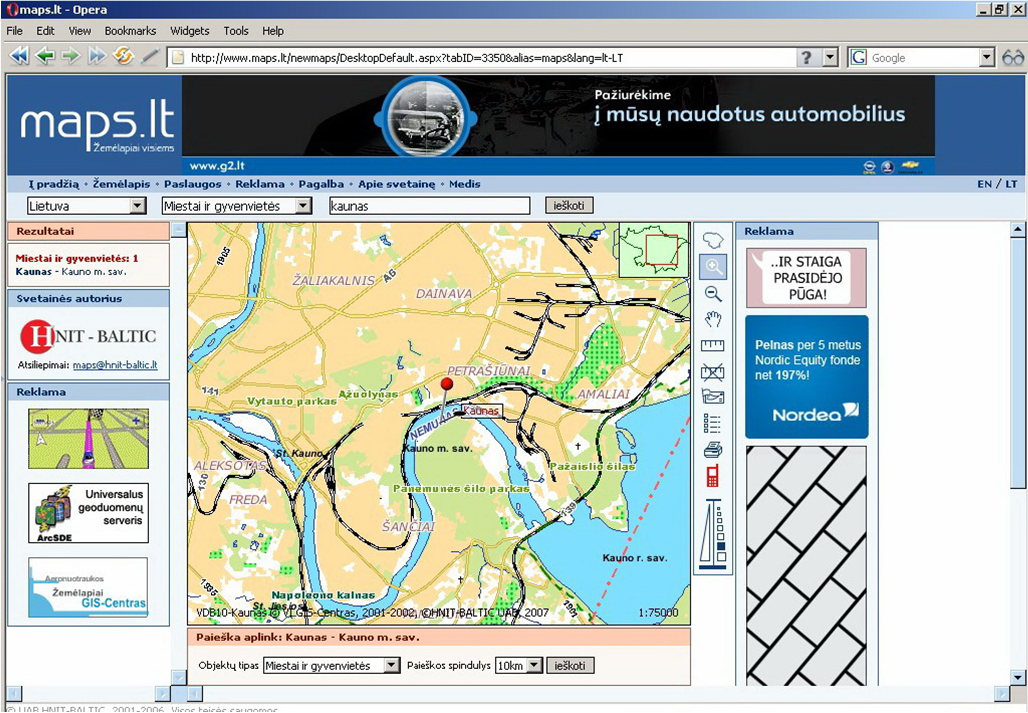
Task: Select the zoom in magnifier tool
Action: (713, 267)
